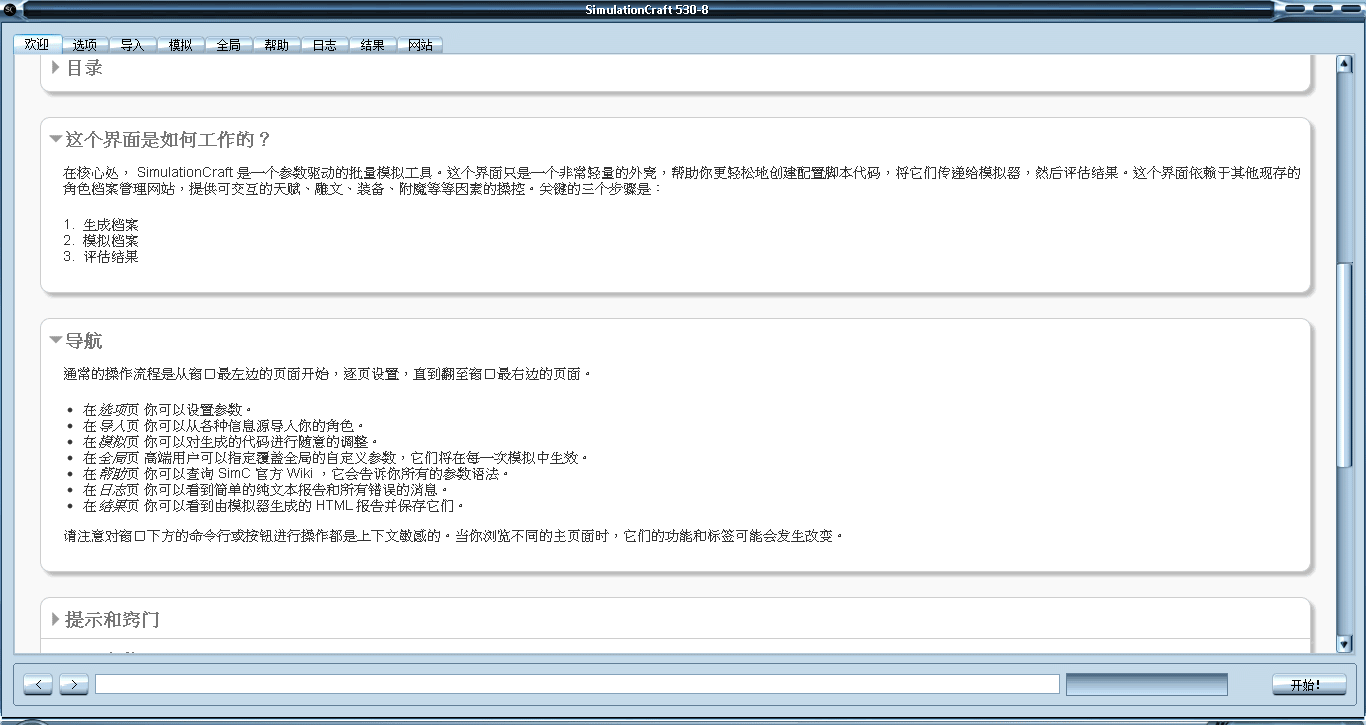Collapse the 导航 section
This screenshot has width=1366, height=725.
point(56,340)
